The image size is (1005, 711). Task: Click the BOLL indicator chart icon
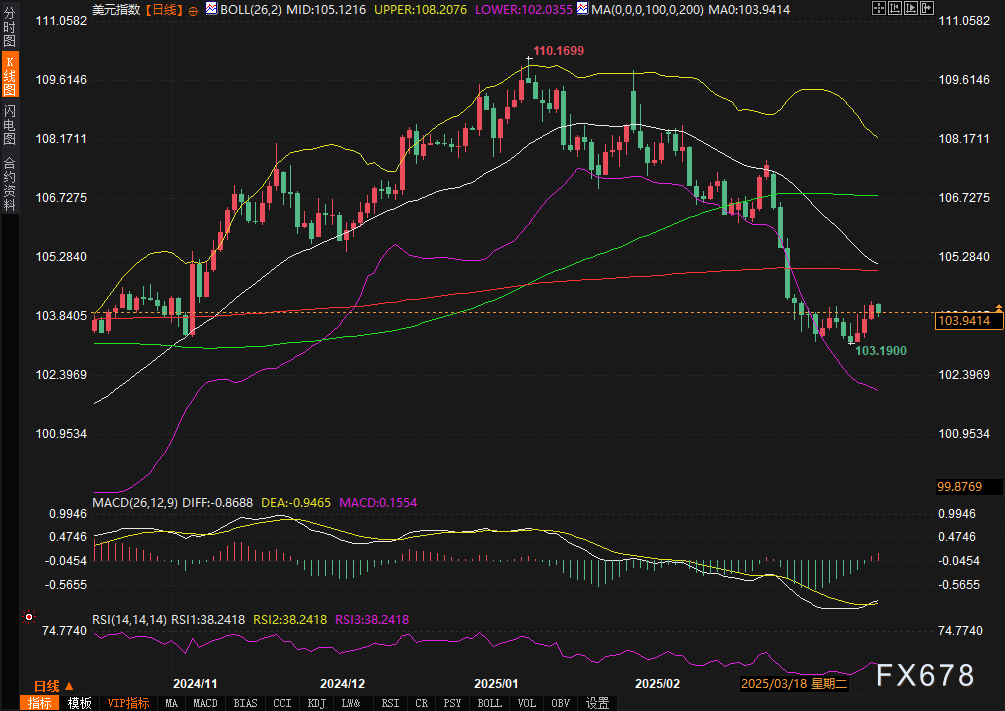pos(210,9)
